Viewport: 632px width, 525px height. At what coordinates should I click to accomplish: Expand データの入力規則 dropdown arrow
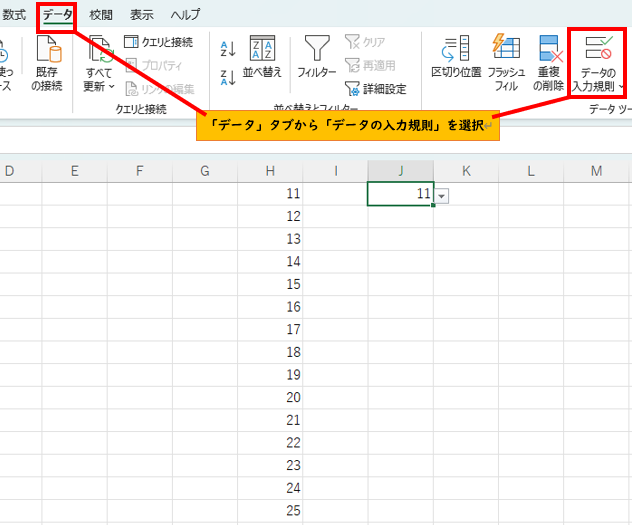621,86
